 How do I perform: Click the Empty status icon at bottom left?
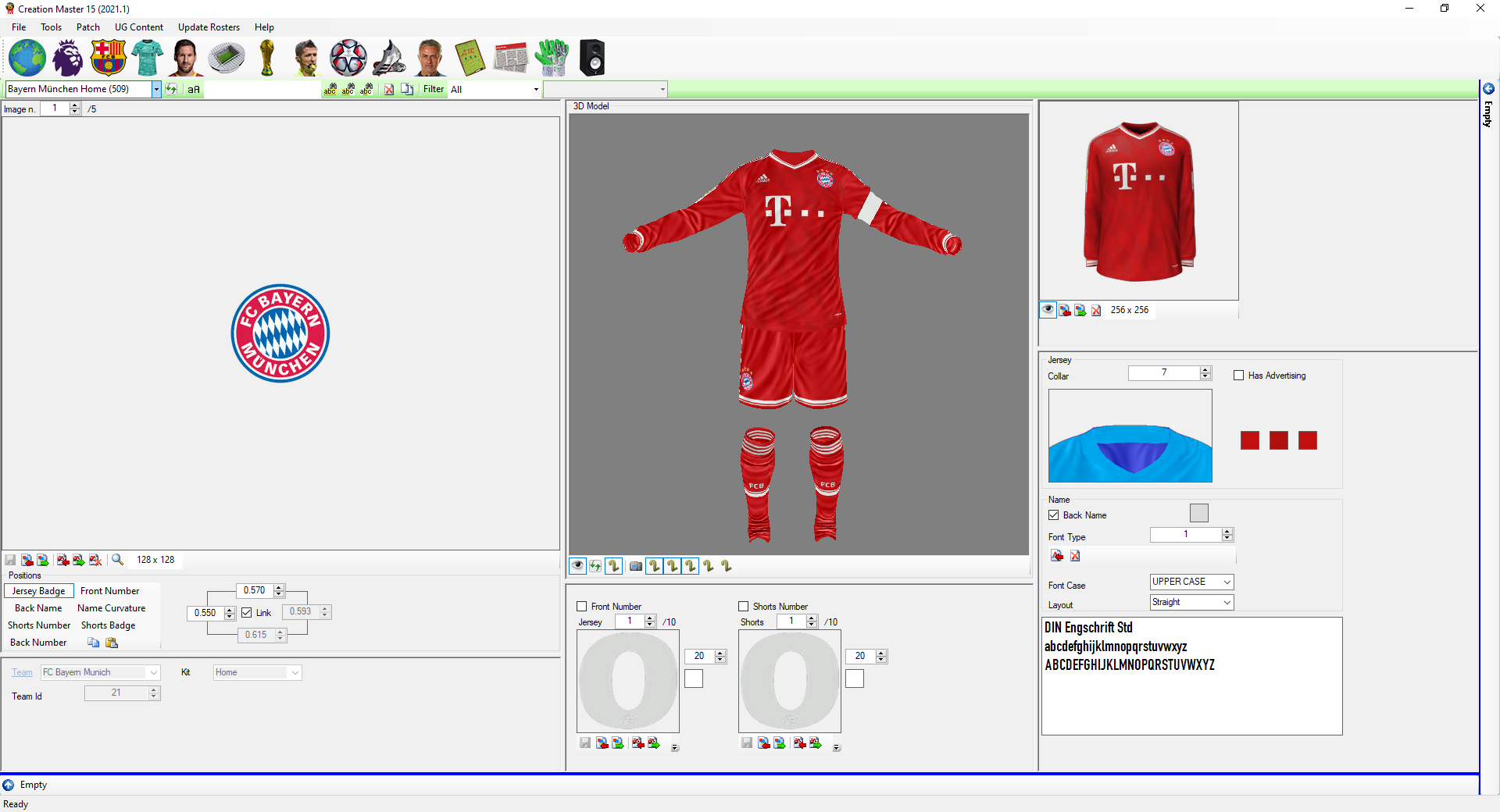coord(9,785)
